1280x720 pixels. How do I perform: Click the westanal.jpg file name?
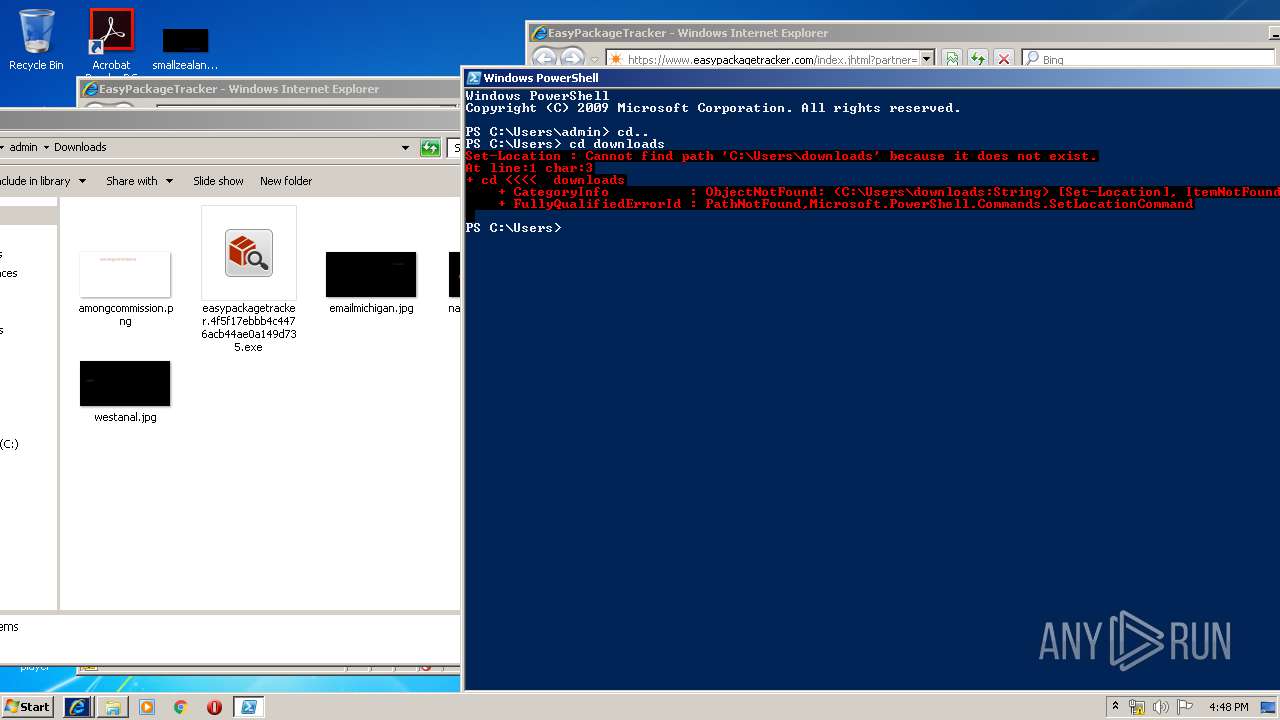click(x=125, y=417)
